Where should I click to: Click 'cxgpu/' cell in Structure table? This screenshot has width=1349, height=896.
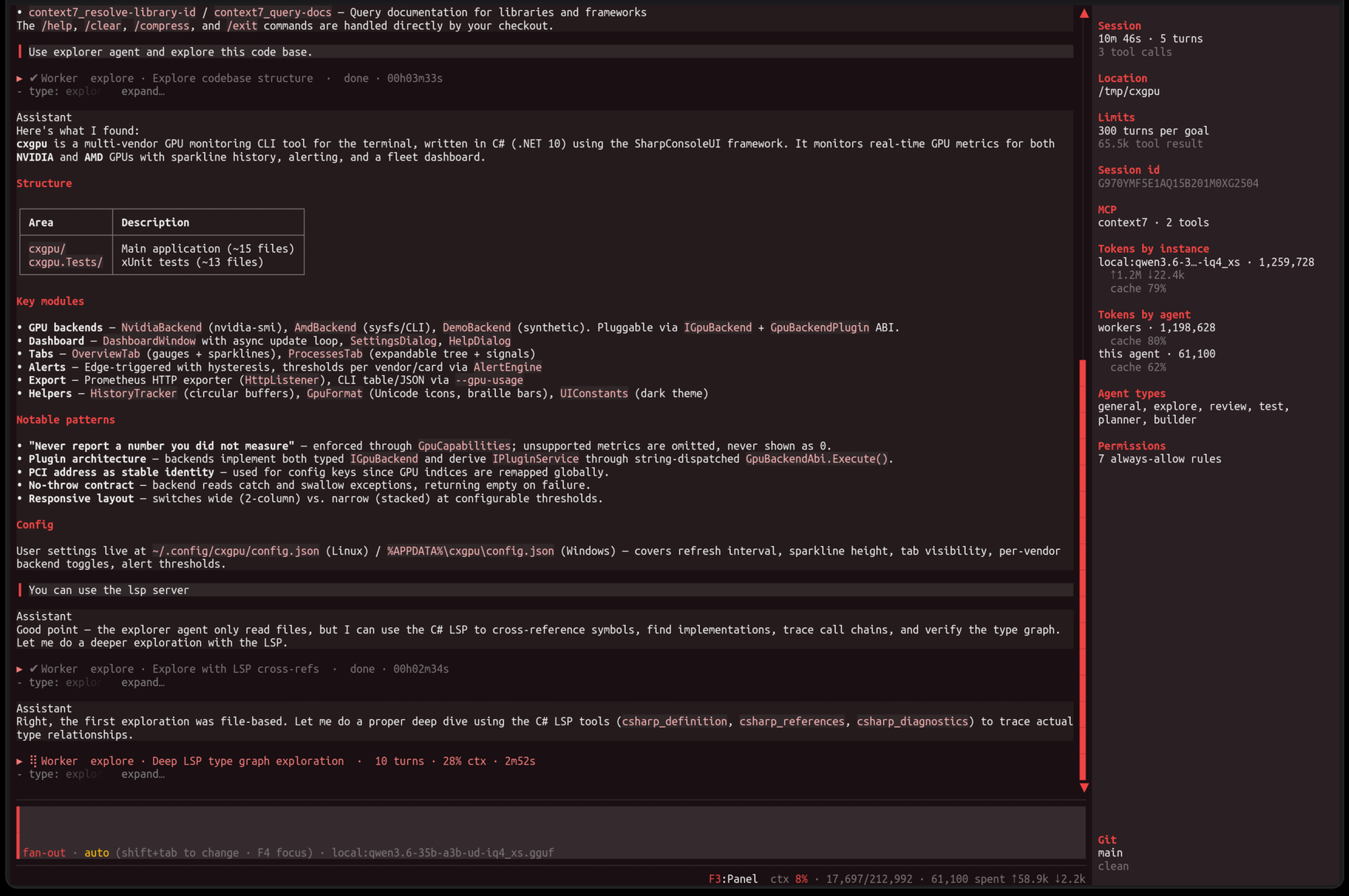[47, 249]
